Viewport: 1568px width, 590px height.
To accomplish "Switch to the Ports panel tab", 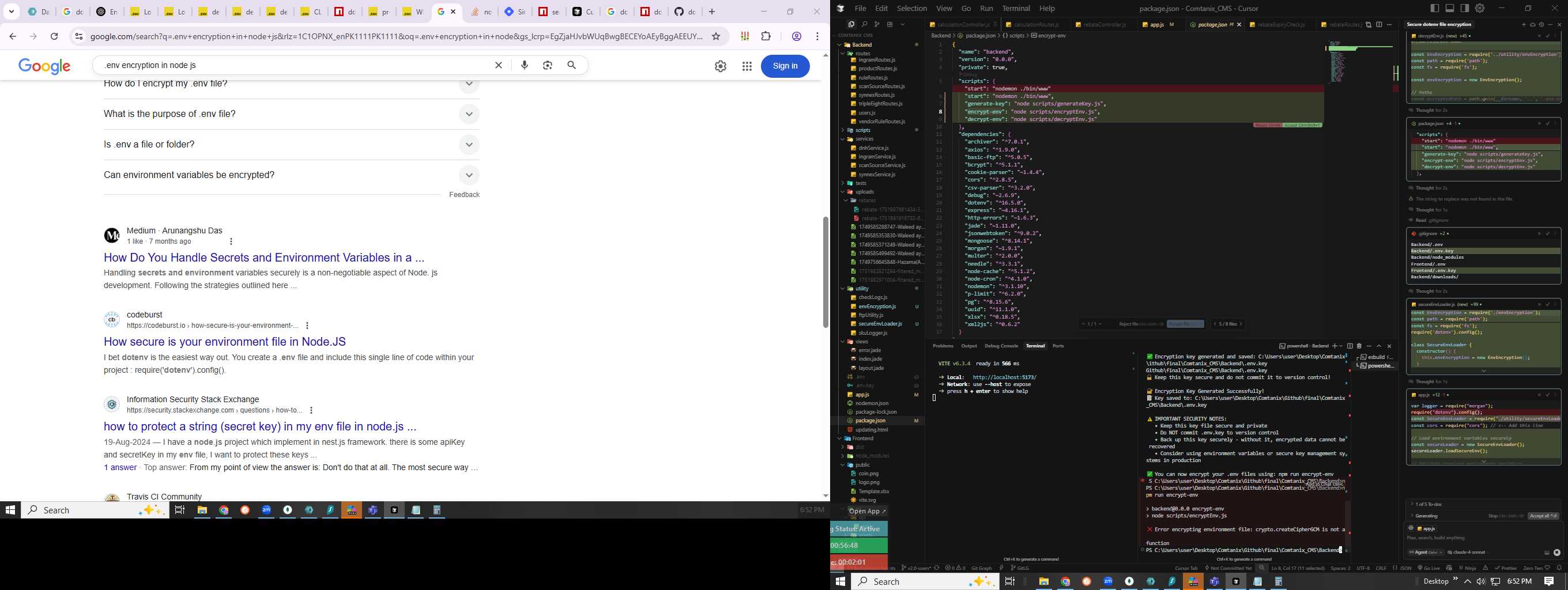I will [x=1058, y=346].
